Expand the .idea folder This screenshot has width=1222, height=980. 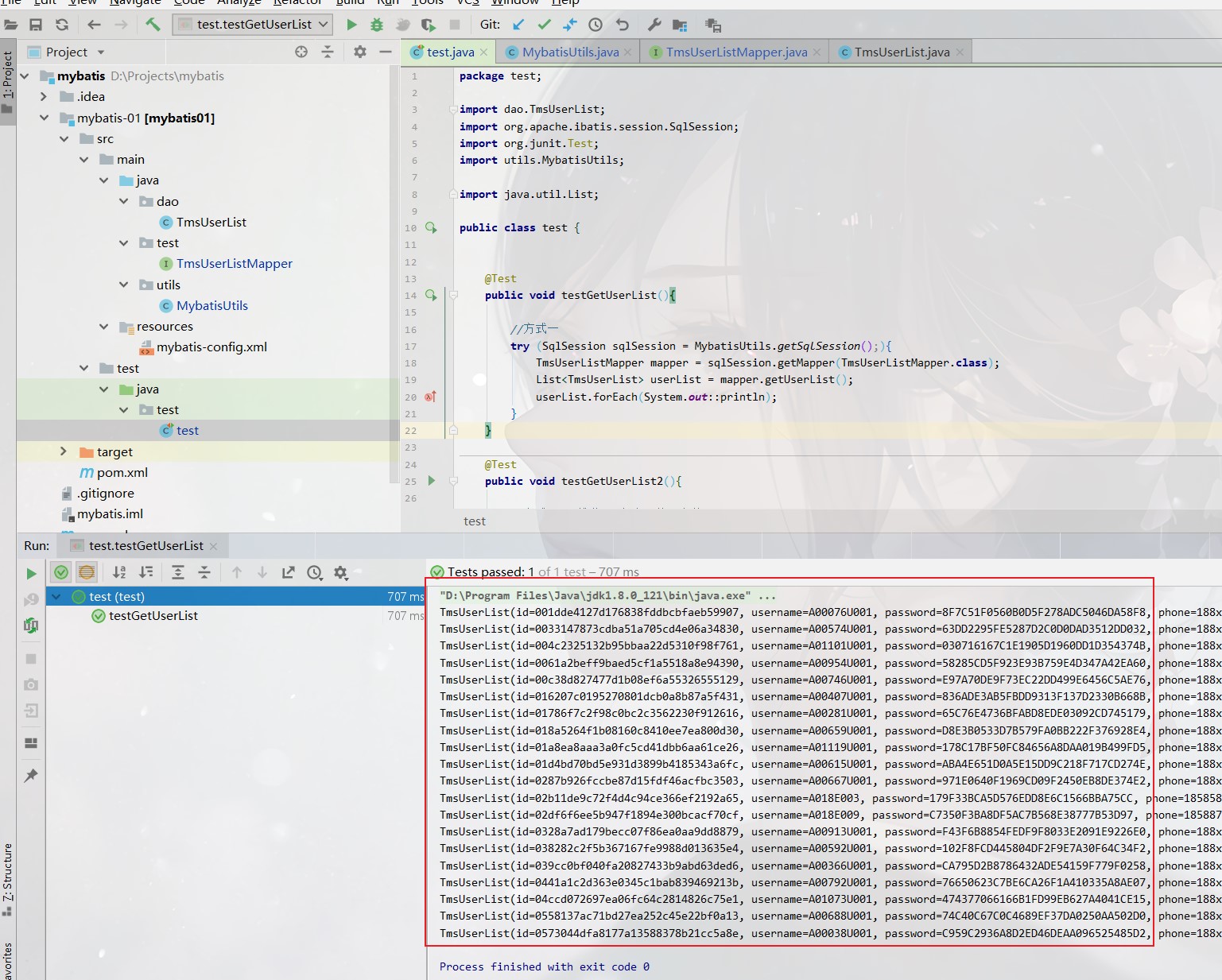tap(44, 96)
